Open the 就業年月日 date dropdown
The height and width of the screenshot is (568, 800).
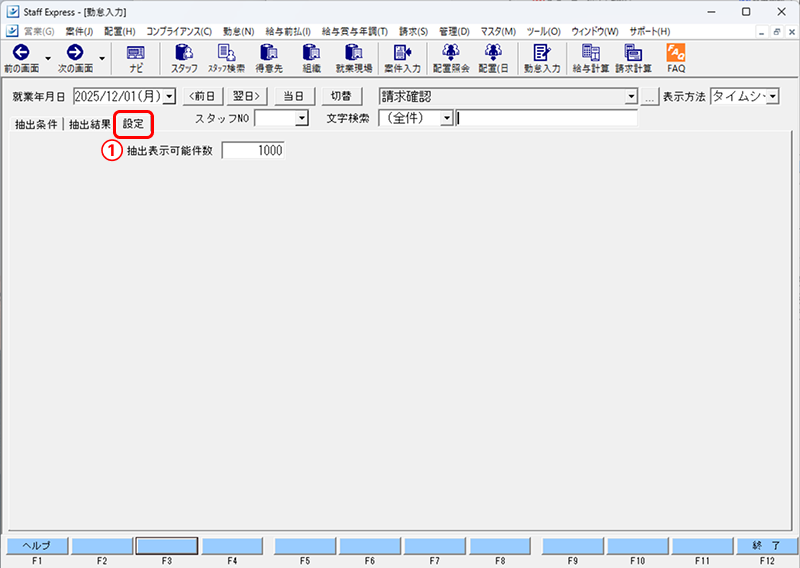pos(170,96)
